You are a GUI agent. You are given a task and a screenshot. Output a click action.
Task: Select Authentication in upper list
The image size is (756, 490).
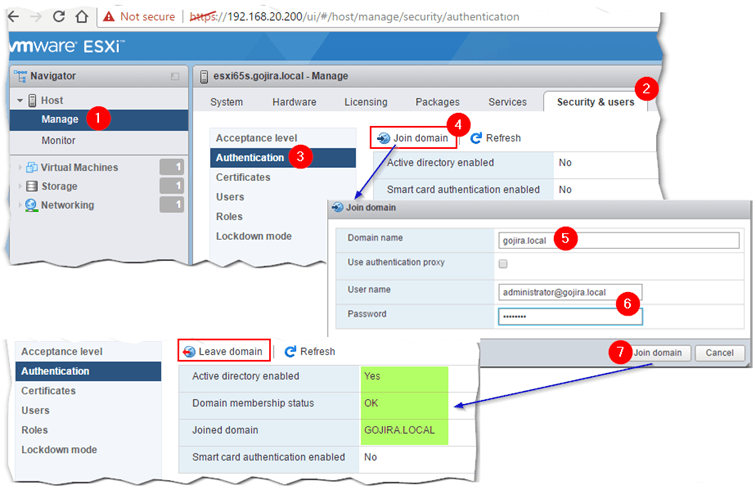point(283,158)
